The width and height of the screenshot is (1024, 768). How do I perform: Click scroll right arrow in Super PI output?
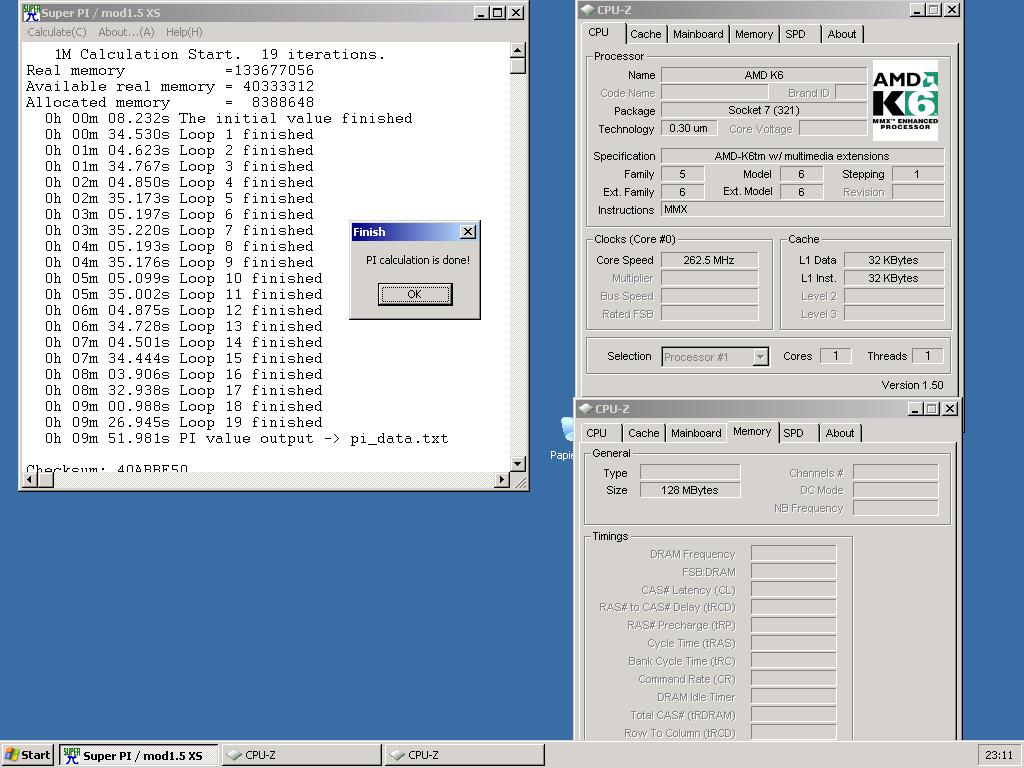click(x=502, y=479)
